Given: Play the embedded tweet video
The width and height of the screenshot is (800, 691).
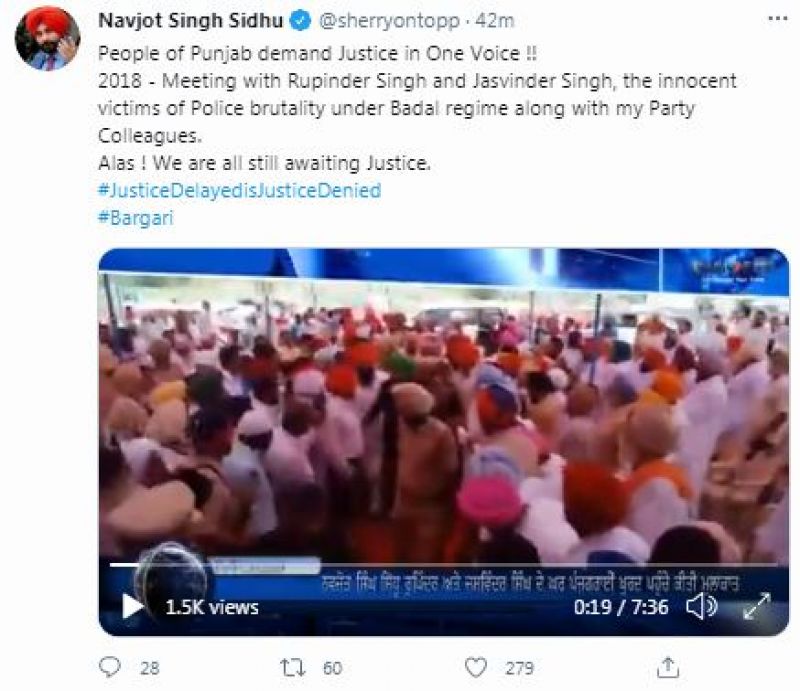Looking at the screenshot, I should point(132,606).
